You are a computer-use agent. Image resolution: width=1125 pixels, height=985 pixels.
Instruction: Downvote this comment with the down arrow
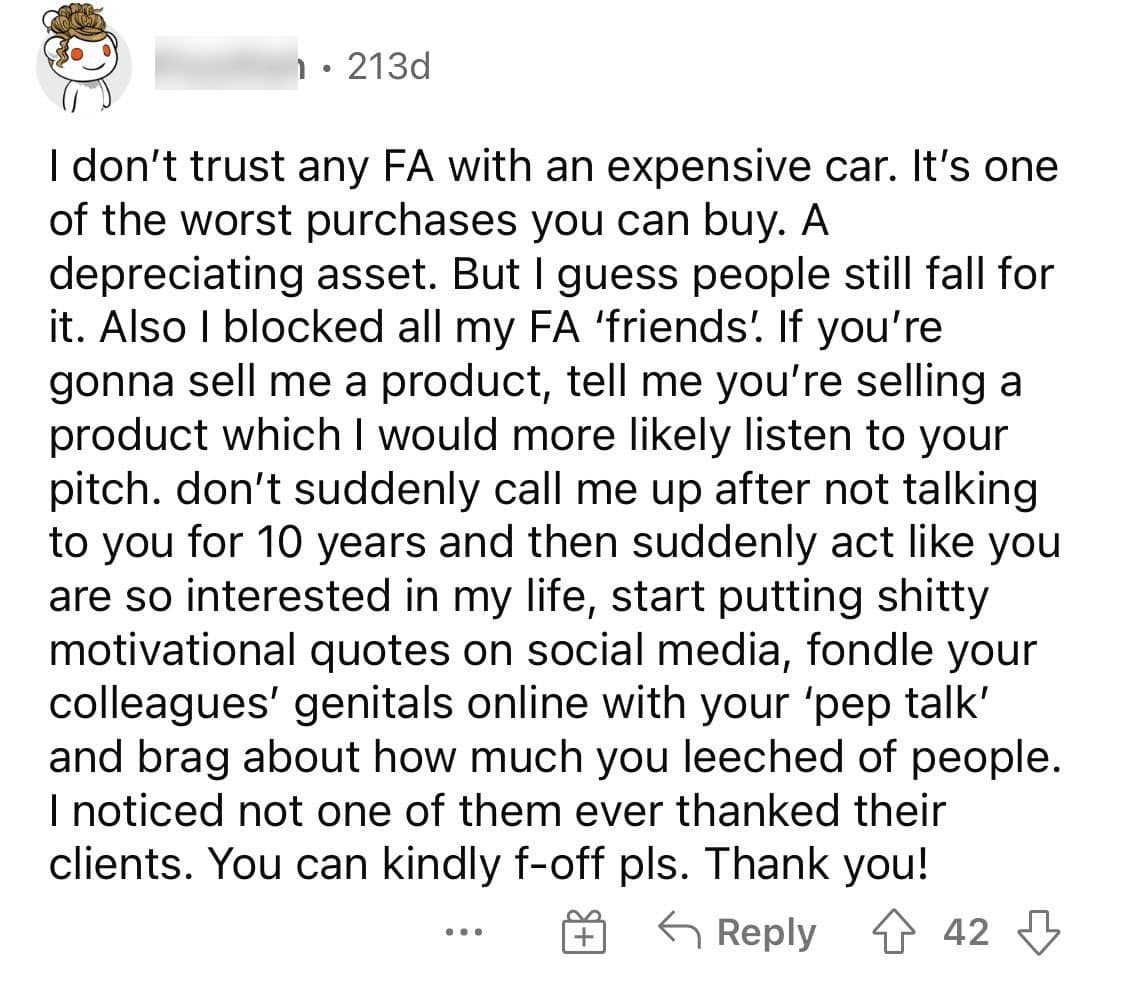pyautogui.click(x=1038, y=932)
